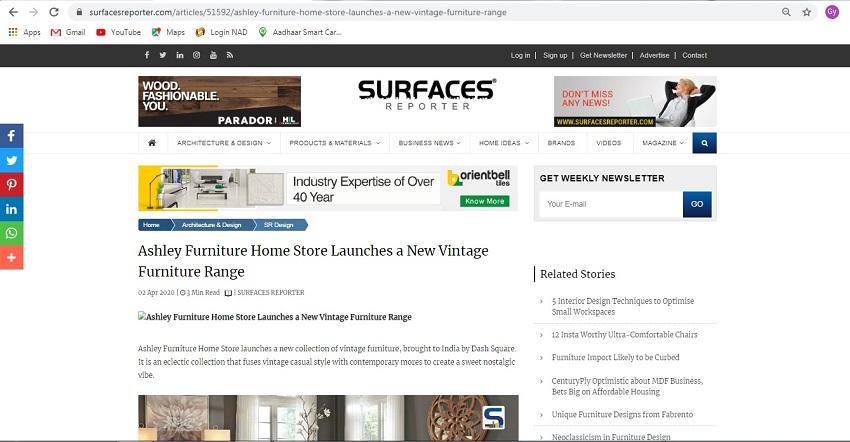Visit Facebook page from top bar icon

pos(147,55)
